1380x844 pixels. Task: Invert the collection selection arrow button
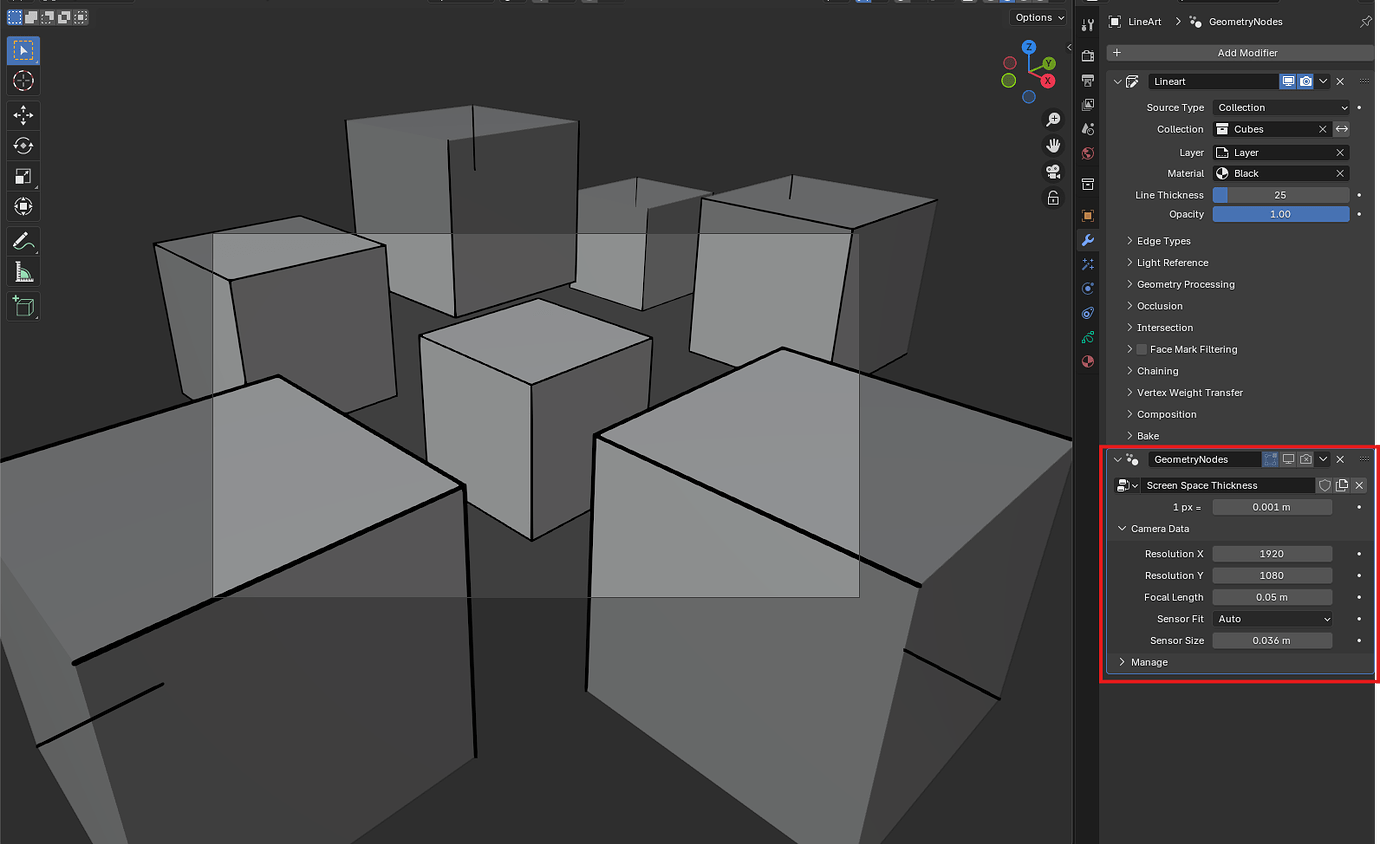[x=1342, y=129]
